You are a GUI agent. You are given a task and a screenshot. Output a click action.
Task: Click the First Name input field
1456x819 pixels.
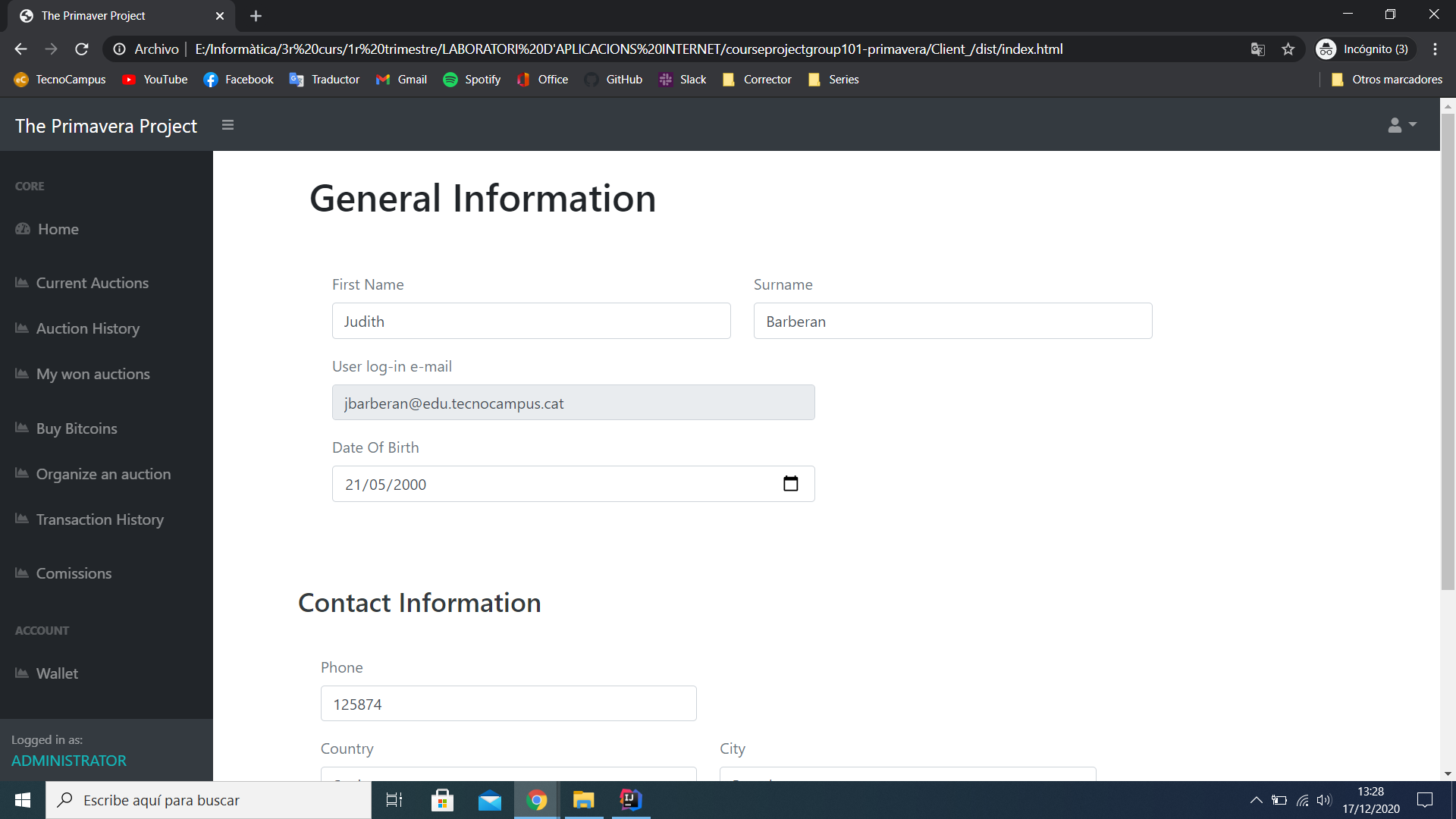coord(530,321)
